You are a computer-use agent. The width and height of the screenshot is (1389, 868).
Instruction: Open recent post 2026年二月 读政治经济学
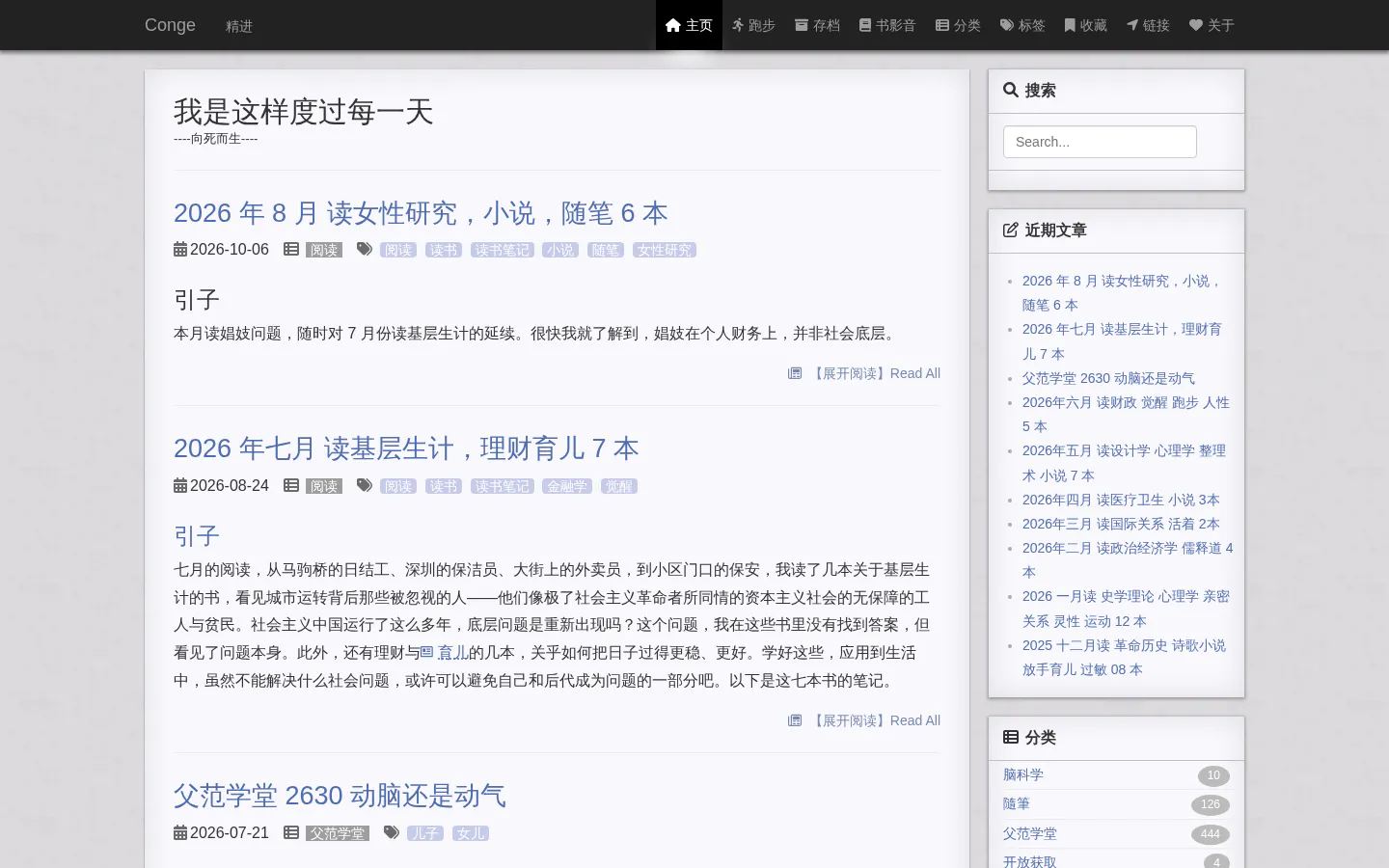tap(1128, 559)
